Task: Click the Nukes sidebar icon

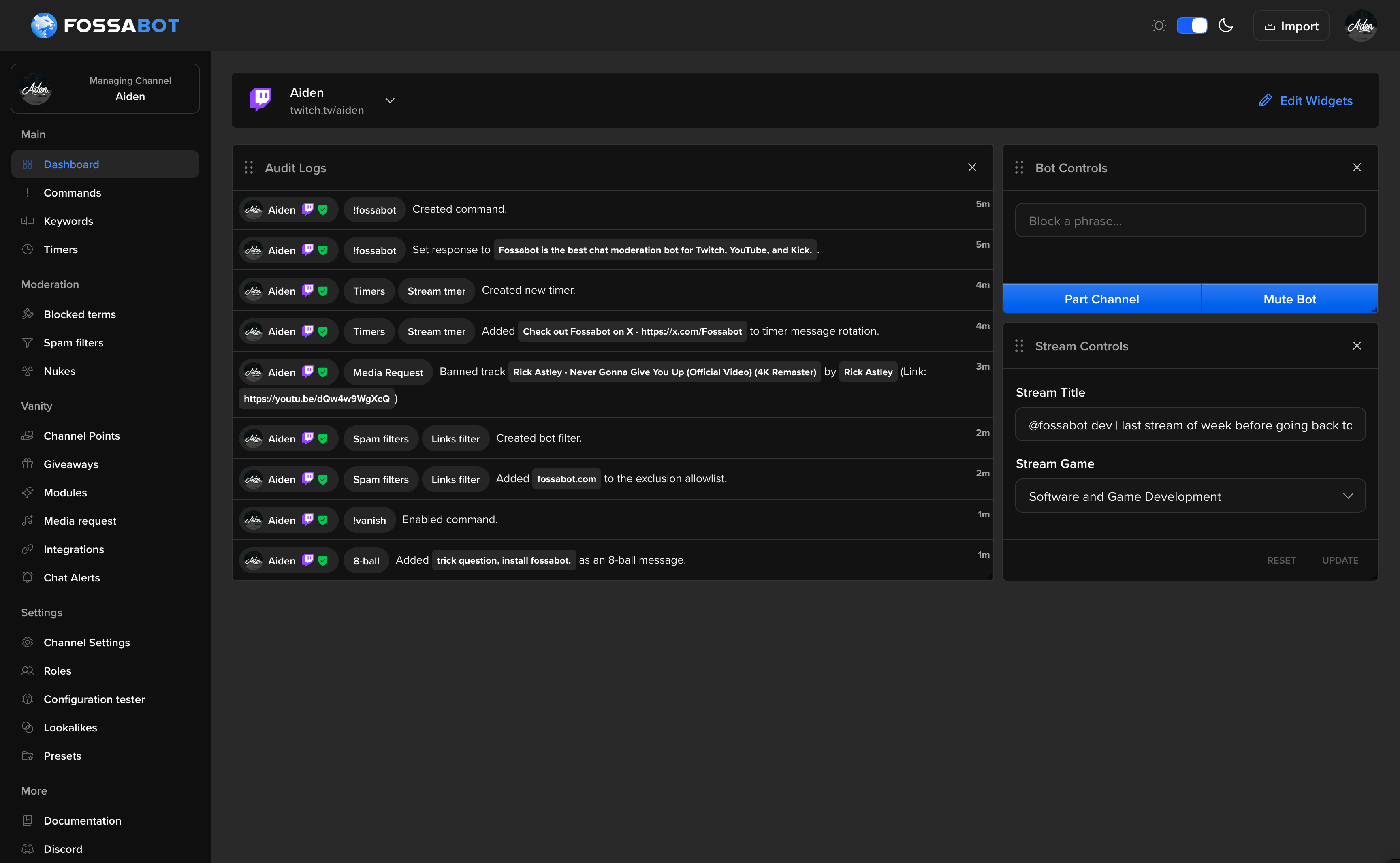Action: pyautogui.click(x=28, y=371)
